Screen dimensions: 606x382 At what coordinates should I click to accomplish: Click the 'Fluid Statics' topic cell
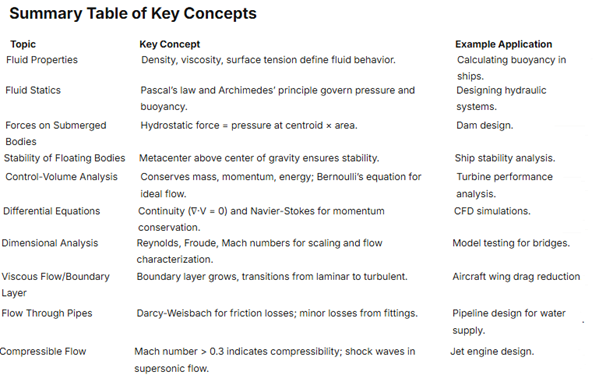point(33,90)
